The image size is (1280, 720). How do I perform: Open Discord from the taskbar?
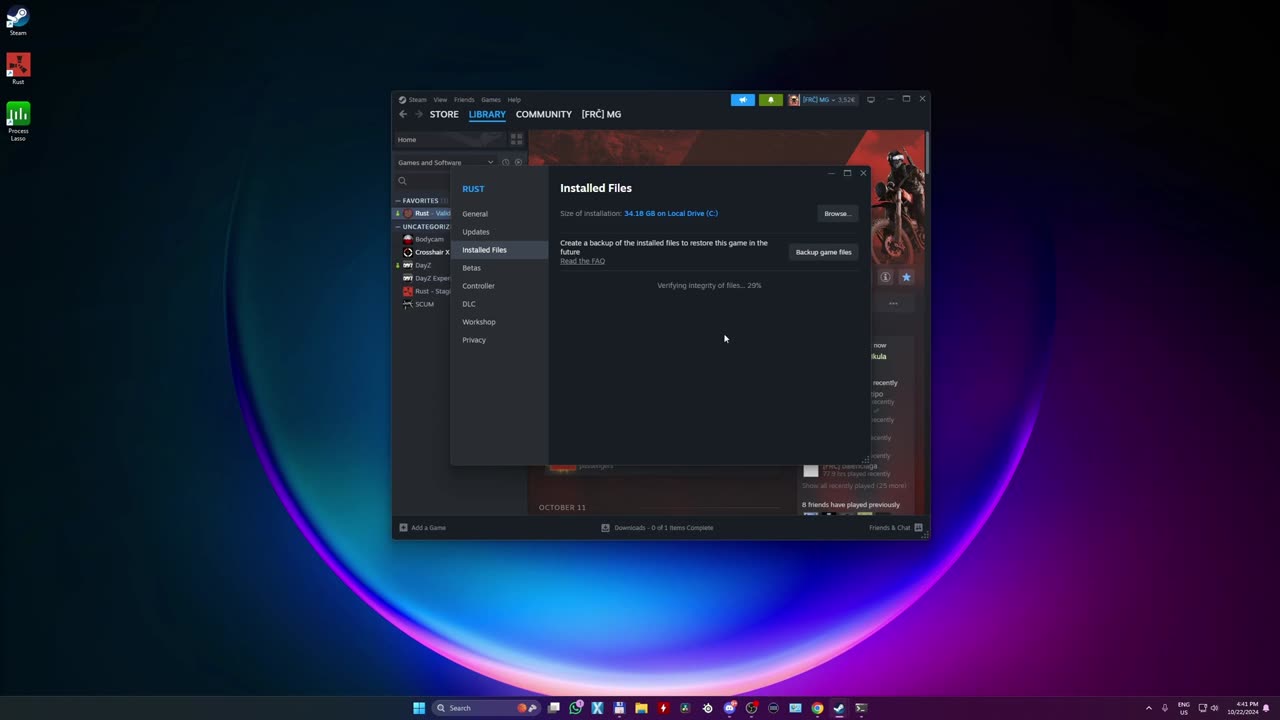[729, 708]
